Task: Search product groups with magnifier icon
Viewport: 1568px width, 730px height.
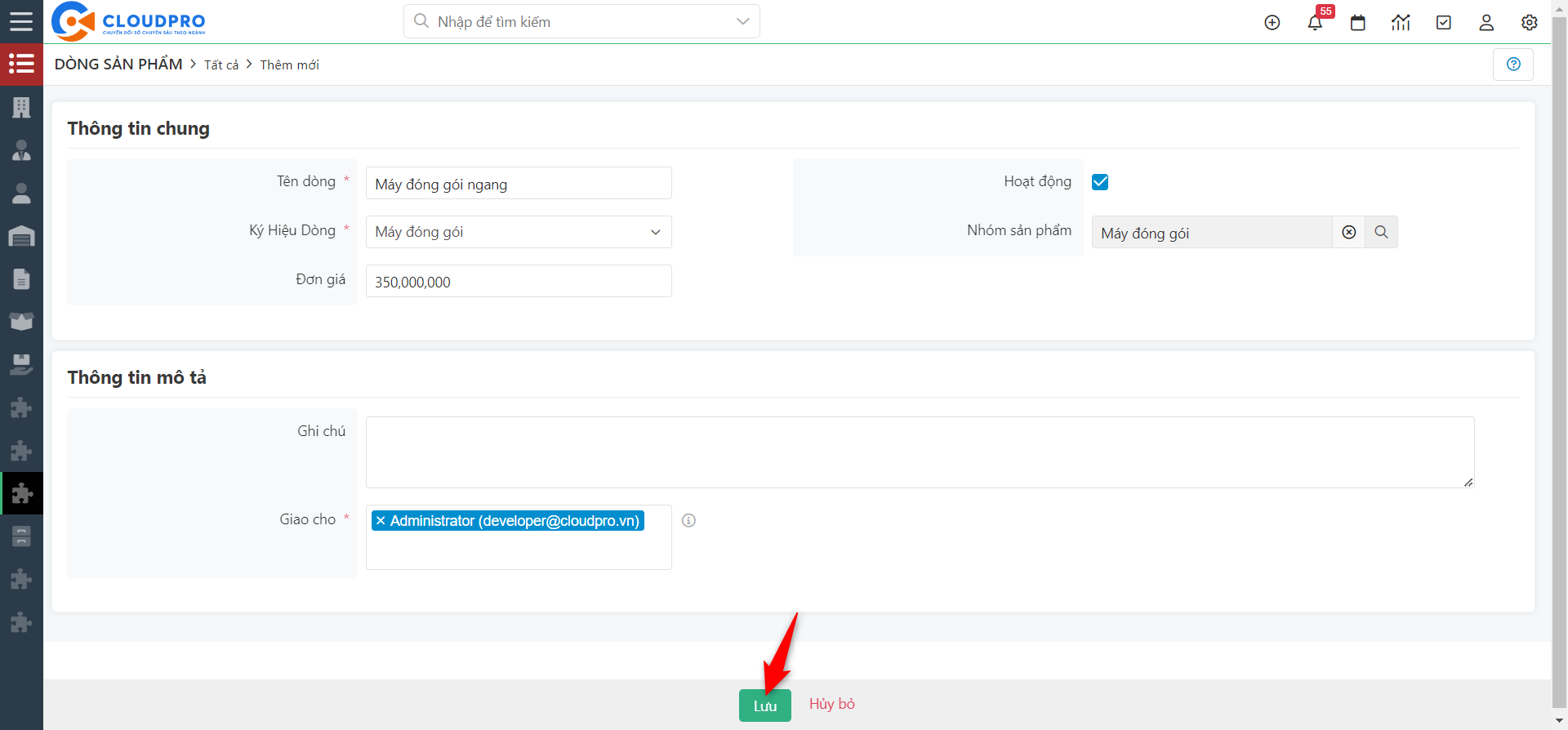Action: pyautogui.click(x=1381, y=232)
